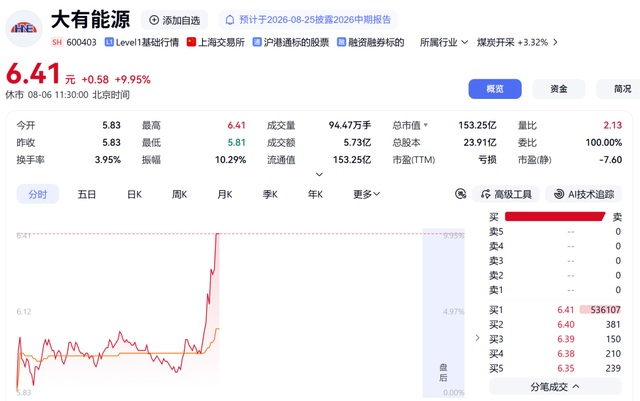
Task: Click the 盘后 after-hours chart area
Action: [x=443, y=313]
